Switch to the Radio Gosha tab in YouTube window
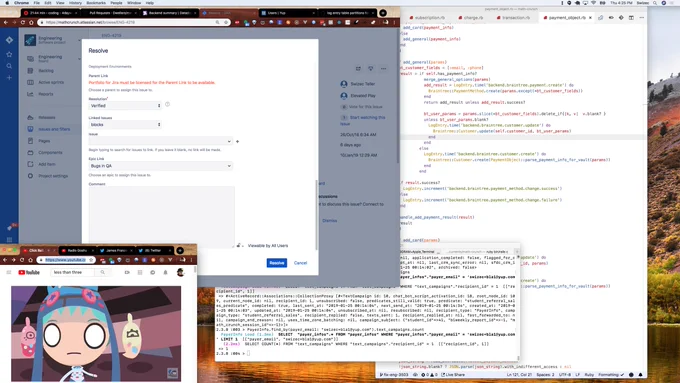 tap(77, 251)
